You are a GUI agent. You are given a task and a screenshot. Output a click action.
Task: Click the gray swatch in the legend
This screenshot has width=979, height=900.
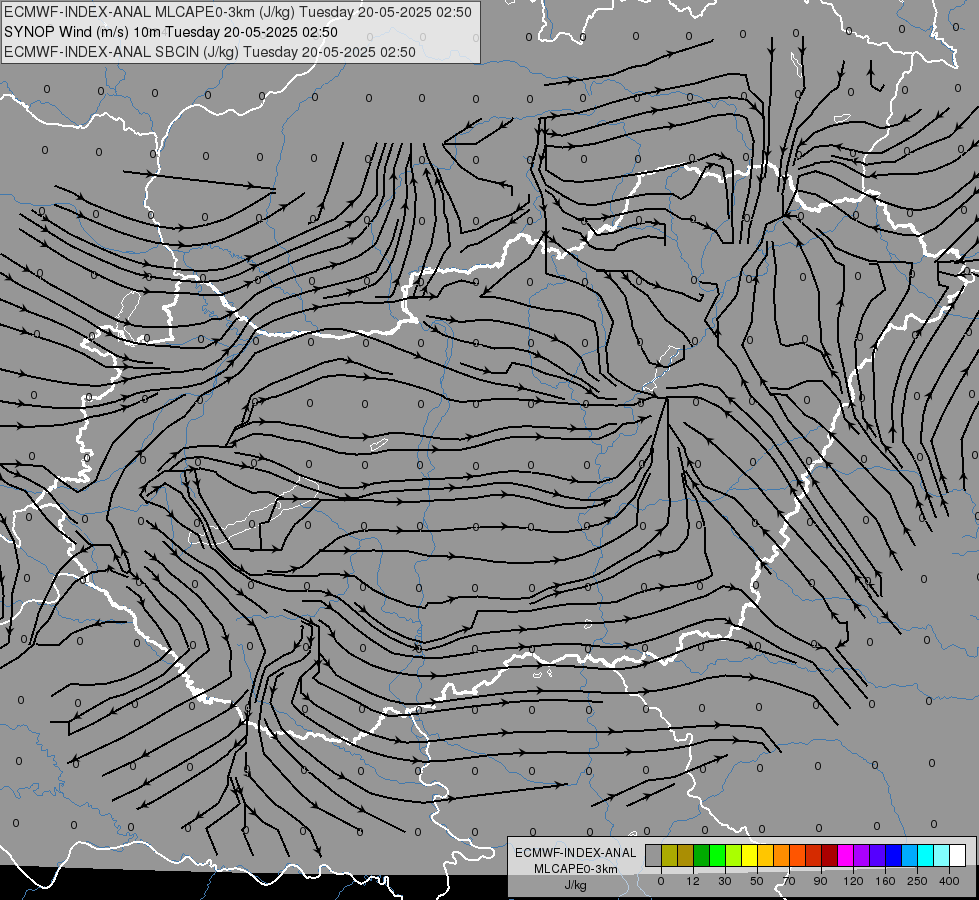tap(654, 855)
